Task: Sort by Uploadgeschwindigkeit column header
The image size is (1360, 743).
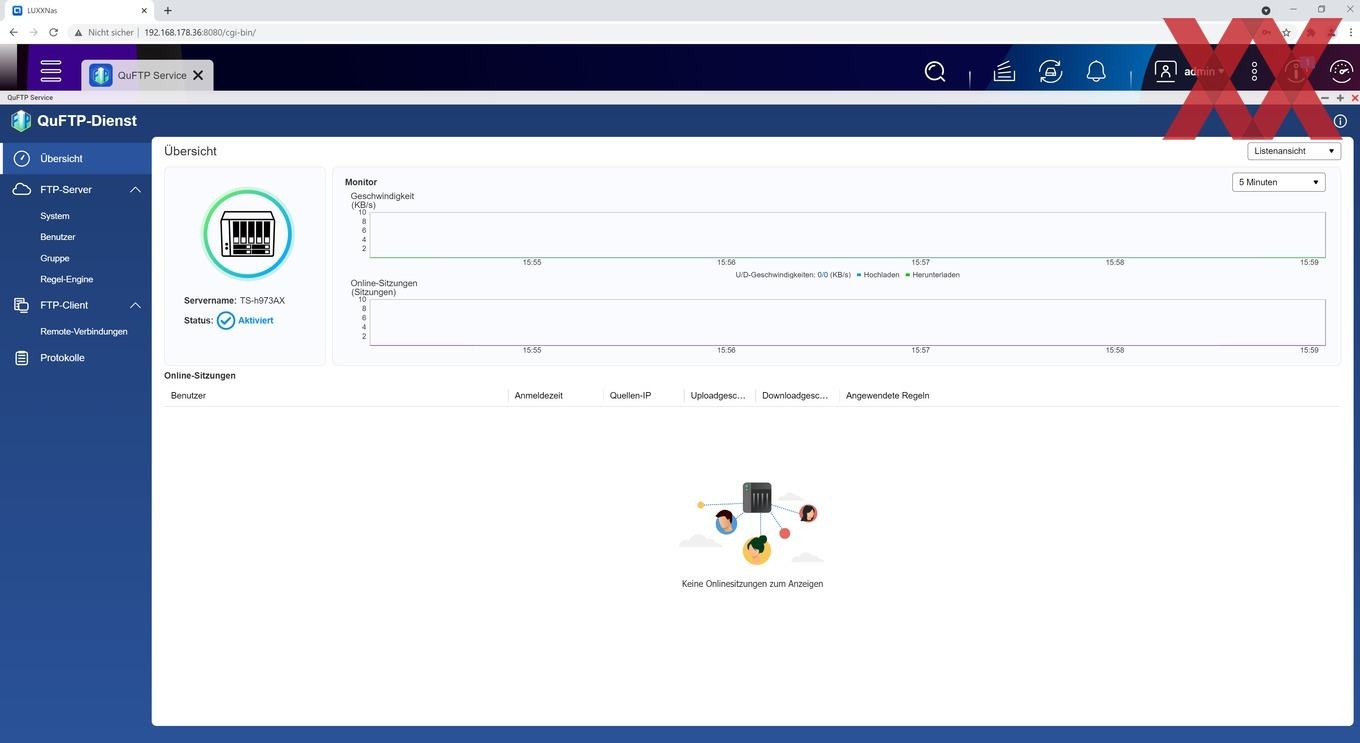Action: [x=718, y=396]
